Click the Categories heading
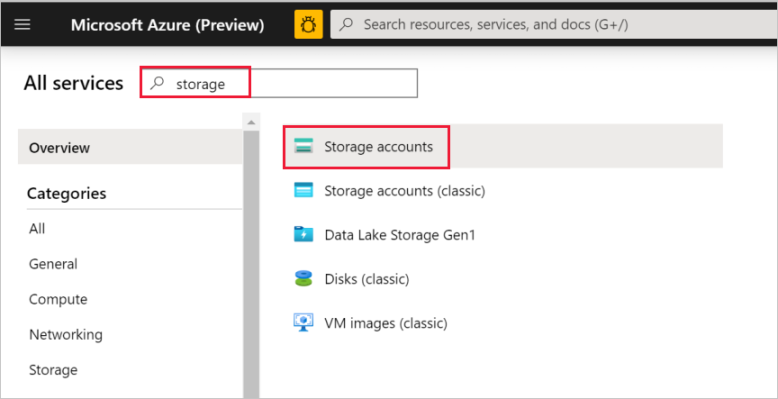Image resolution: width=778 pixels, height=399 pixels. coord(66,193)
